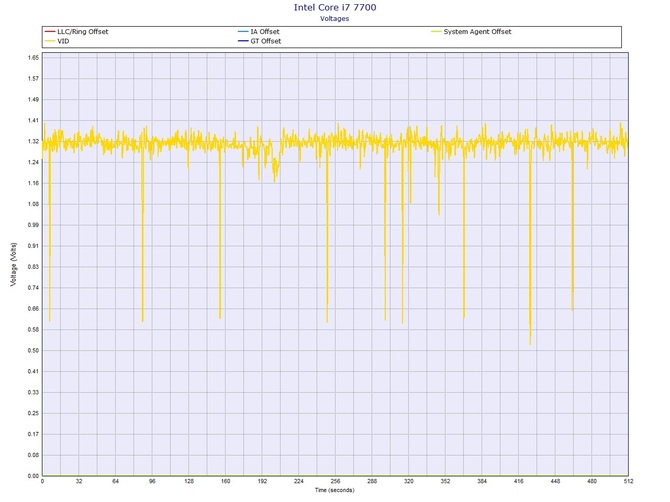This screenshot has height=502, width=670.
Task: Click the 0.99 value on voltage axis
Action: [x=33, y=225]
